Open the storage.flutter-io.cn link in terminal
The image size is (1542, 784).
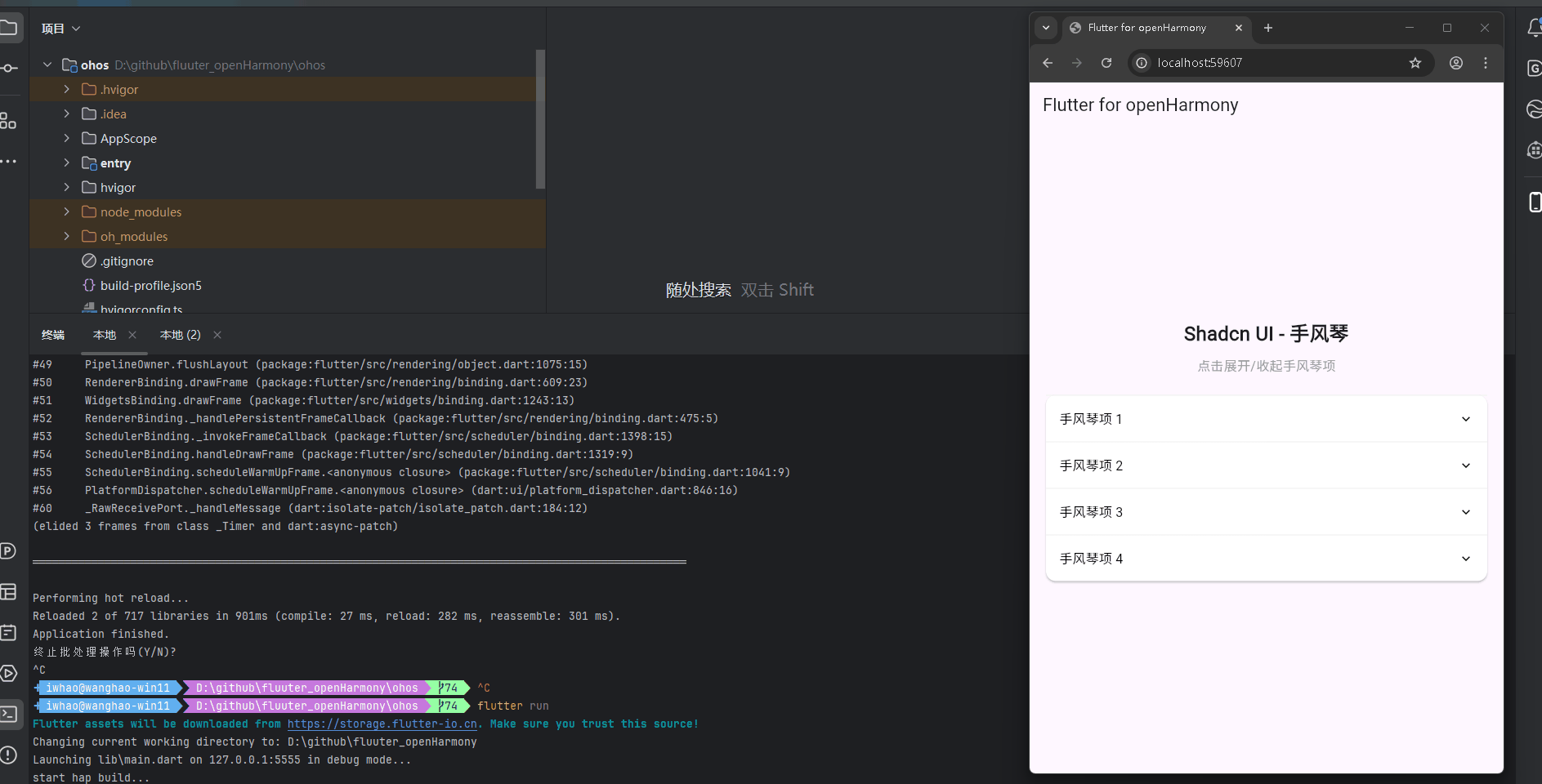[x=382, y=724]
